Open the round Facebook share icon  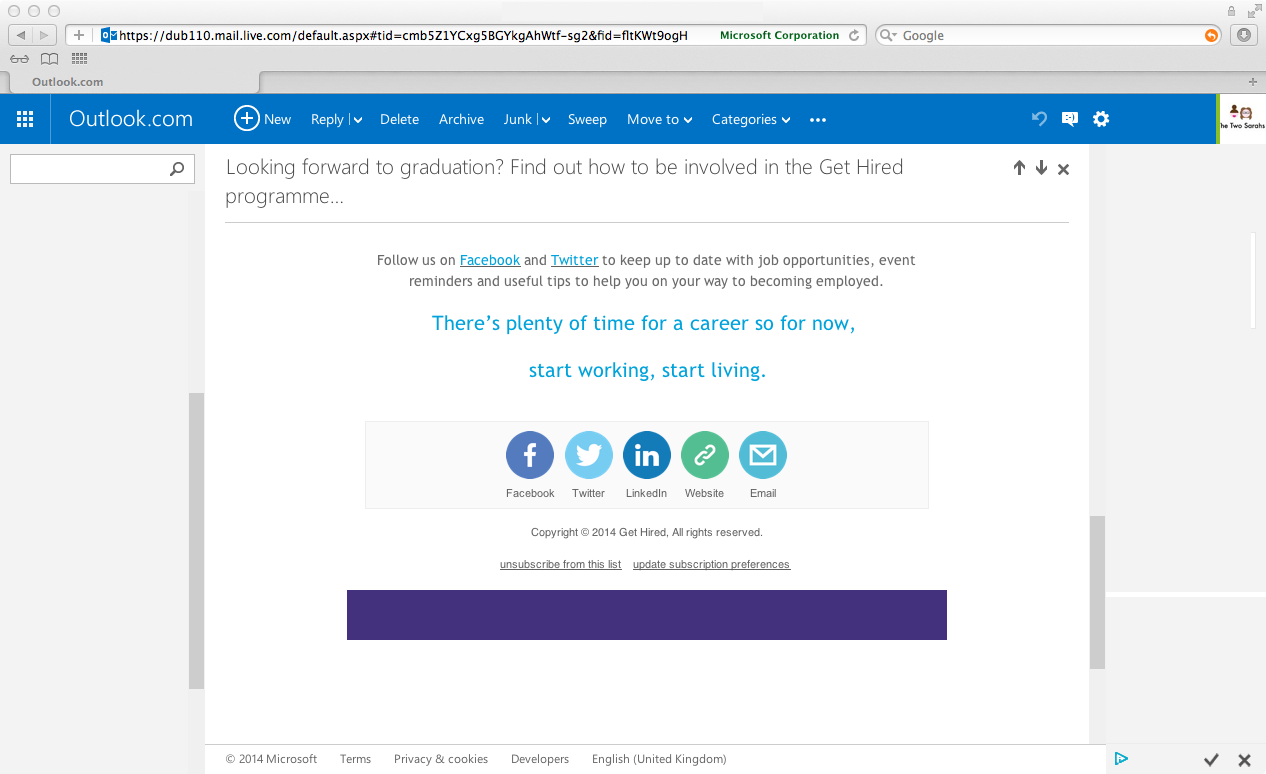point(530,455)
